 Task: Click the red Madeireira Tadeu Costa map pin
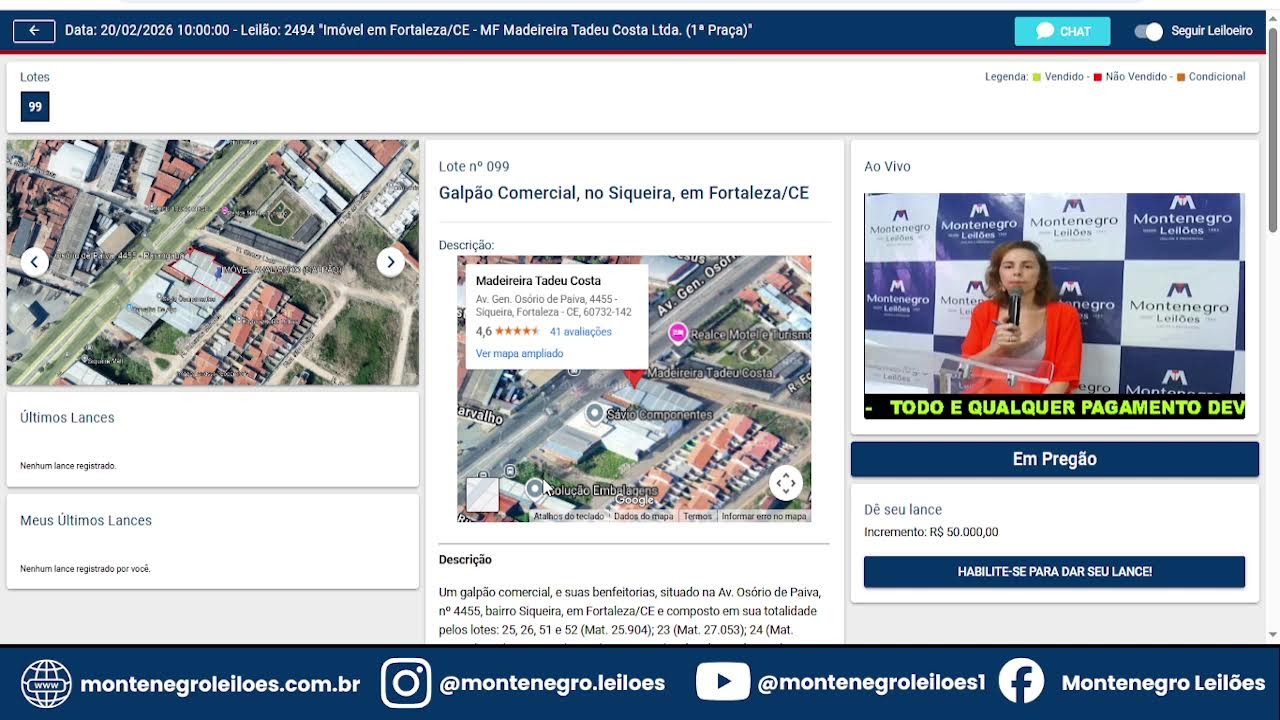tap(634, 378)
